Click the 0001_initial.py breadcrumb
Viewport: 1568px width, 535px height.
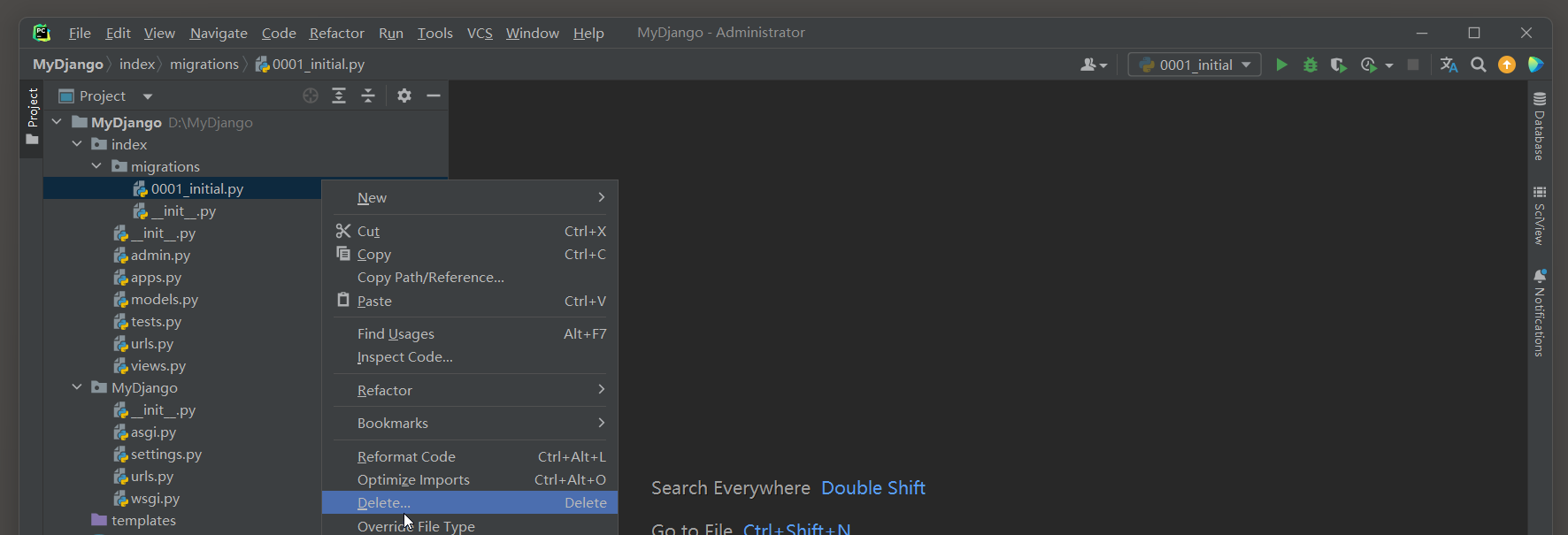click(310, 64)
